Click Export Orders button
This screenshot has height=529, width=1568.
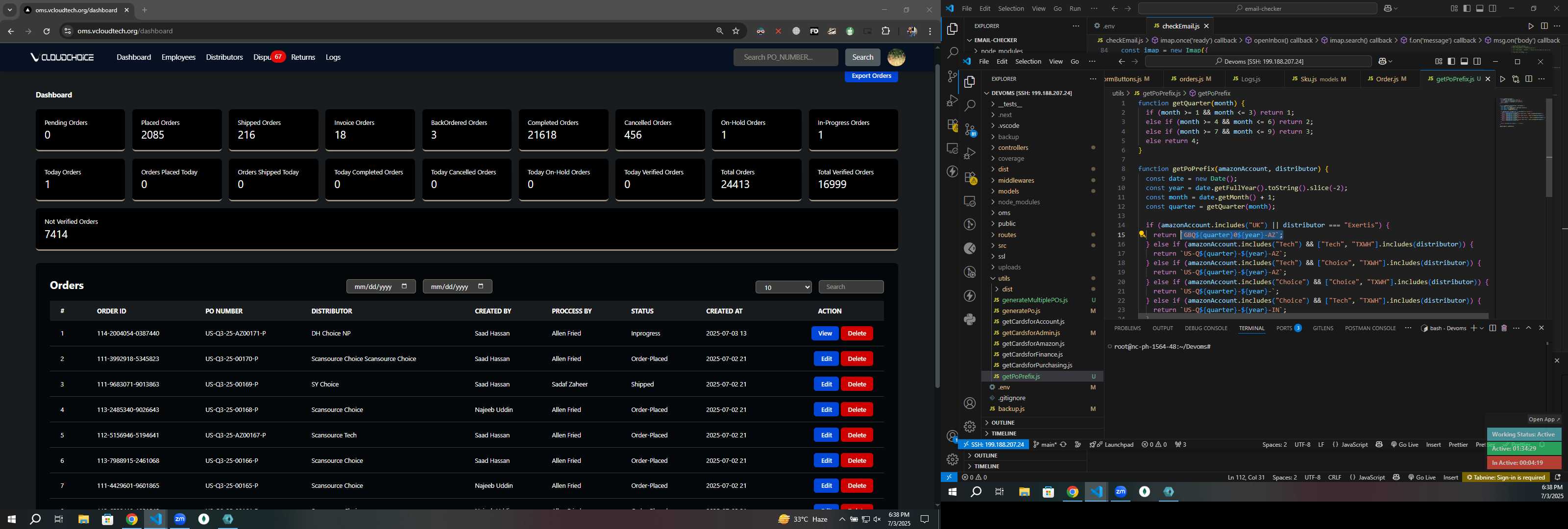tap(871, 76)
